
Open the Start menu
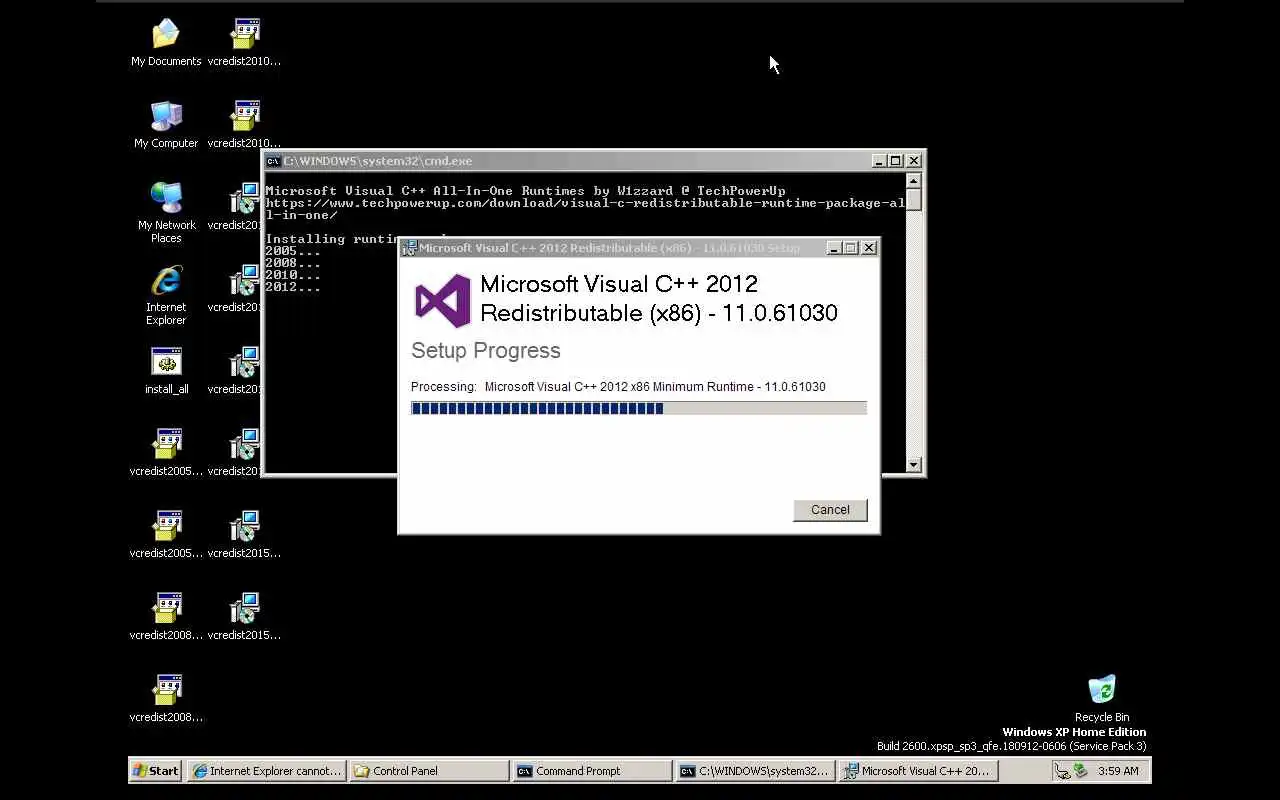156,771
